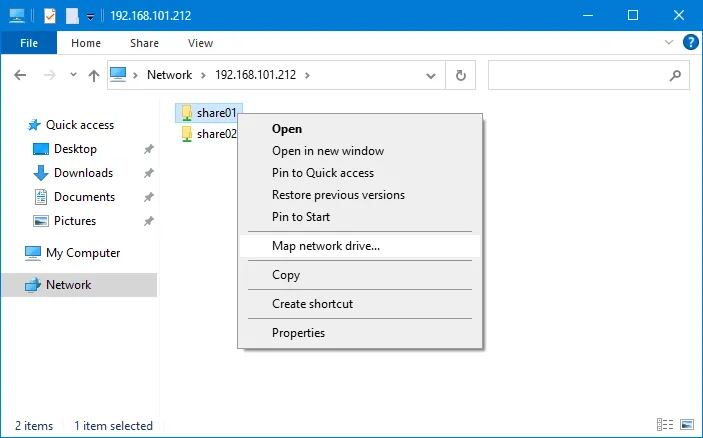Click the New folder quick access icon
The height and width of the screenshot is (438, 703).
(x=72, y=16)
